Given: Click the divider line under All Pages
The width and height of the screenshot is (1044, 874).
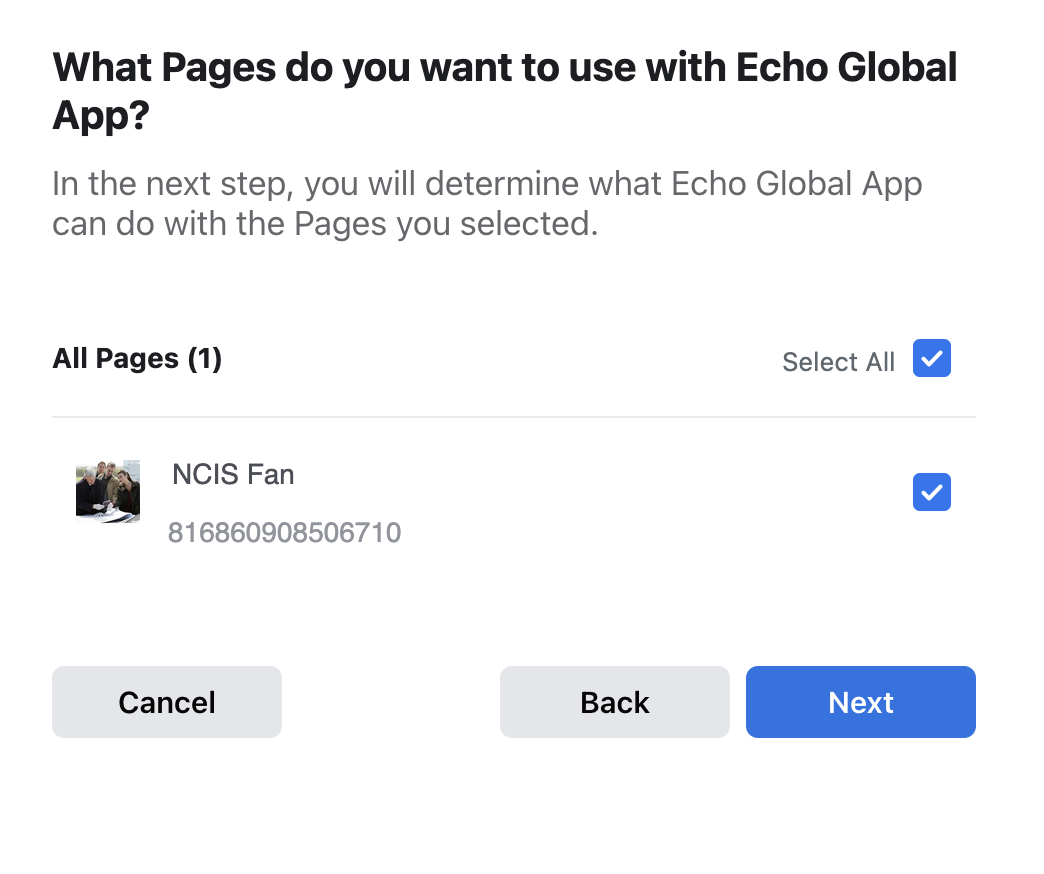Looking at the screenshot, I should click(x=514, y=417).
